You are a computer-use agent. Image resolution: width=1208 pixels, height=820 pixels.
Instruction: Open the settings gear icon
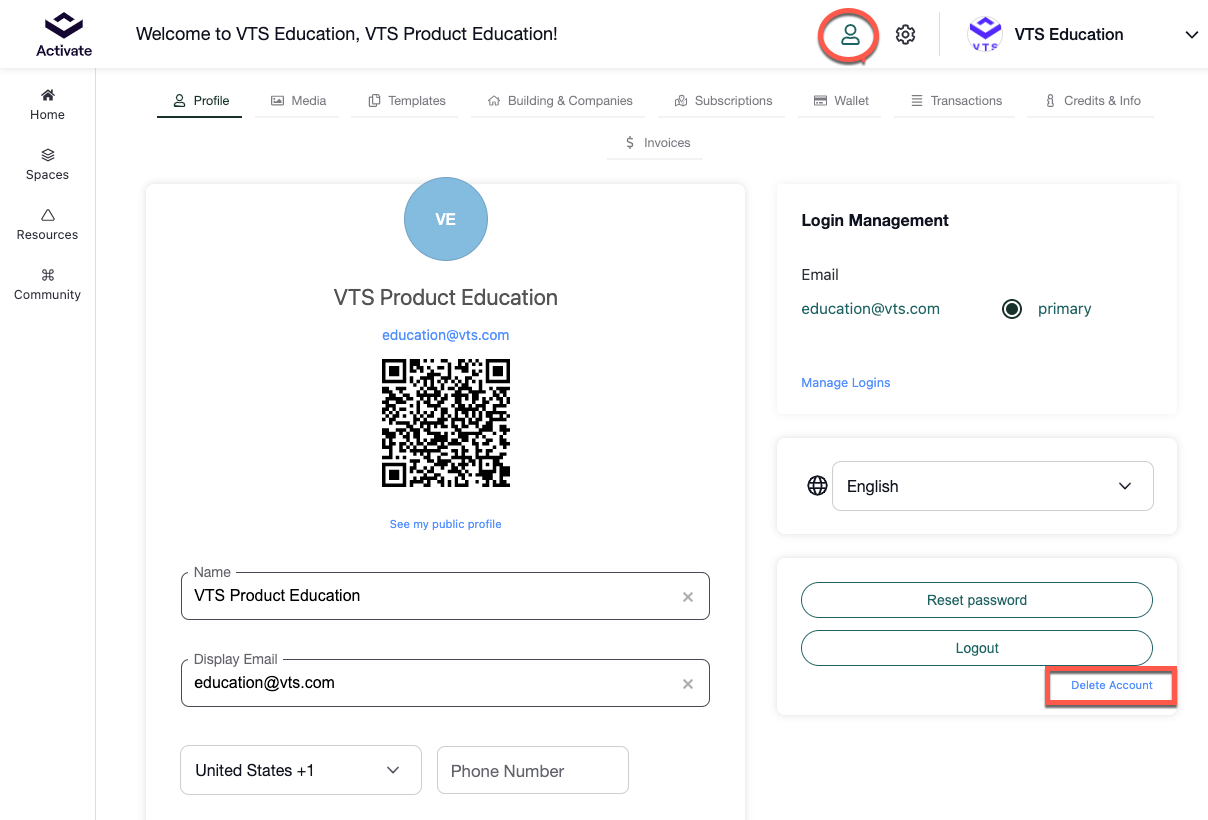(x=905, y=35)
